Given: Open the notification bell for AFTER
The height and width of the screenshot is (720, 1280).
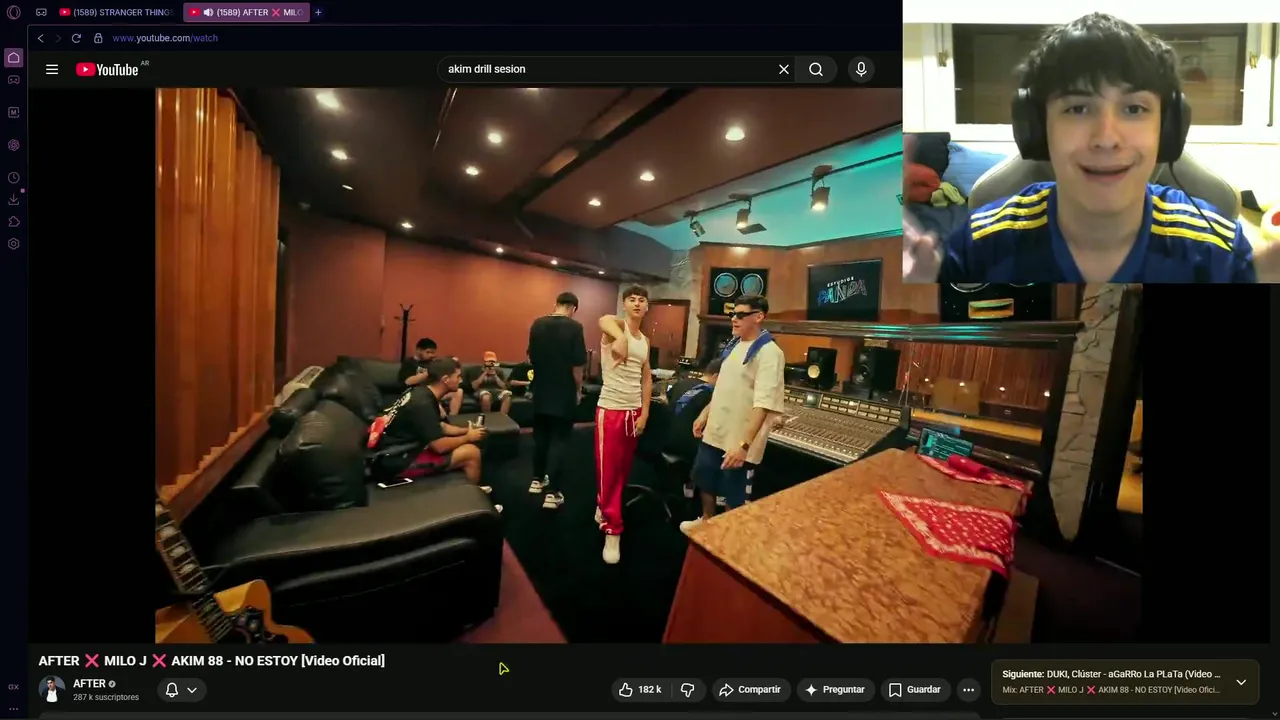Looking at the screenshot, I should click(x=172, y=690).
